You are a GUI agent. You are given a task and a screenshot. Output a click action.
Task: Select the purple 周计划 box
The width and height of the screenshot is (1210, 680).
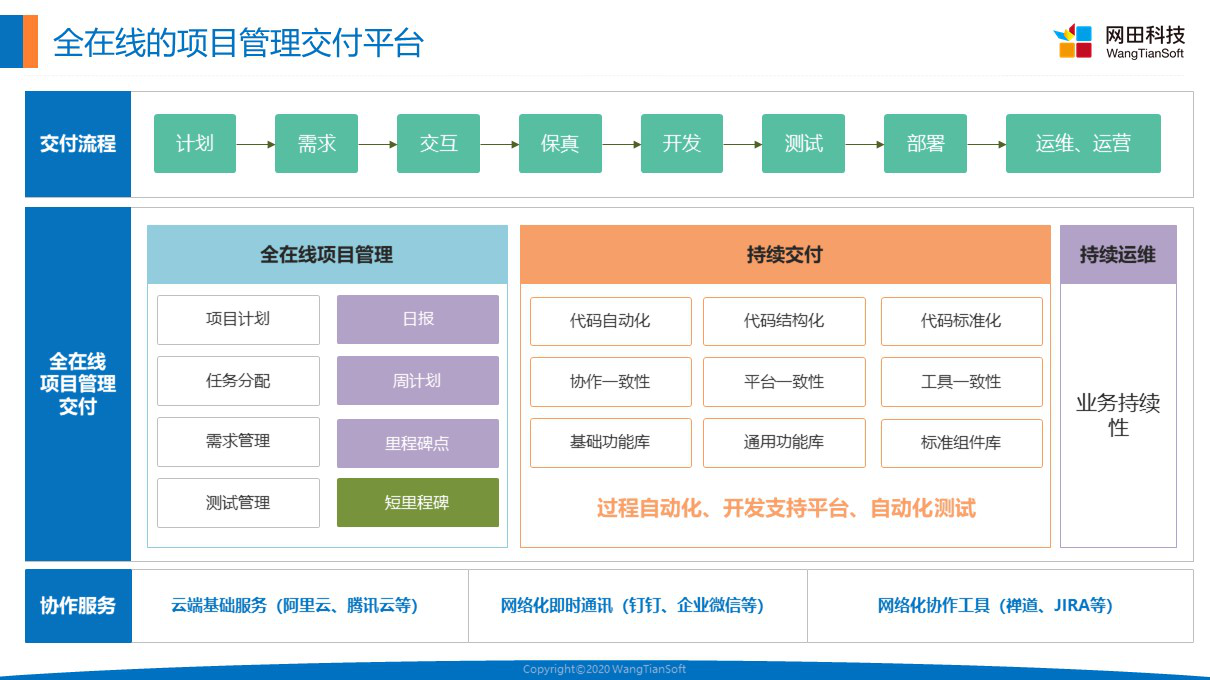tap(418, 381)
